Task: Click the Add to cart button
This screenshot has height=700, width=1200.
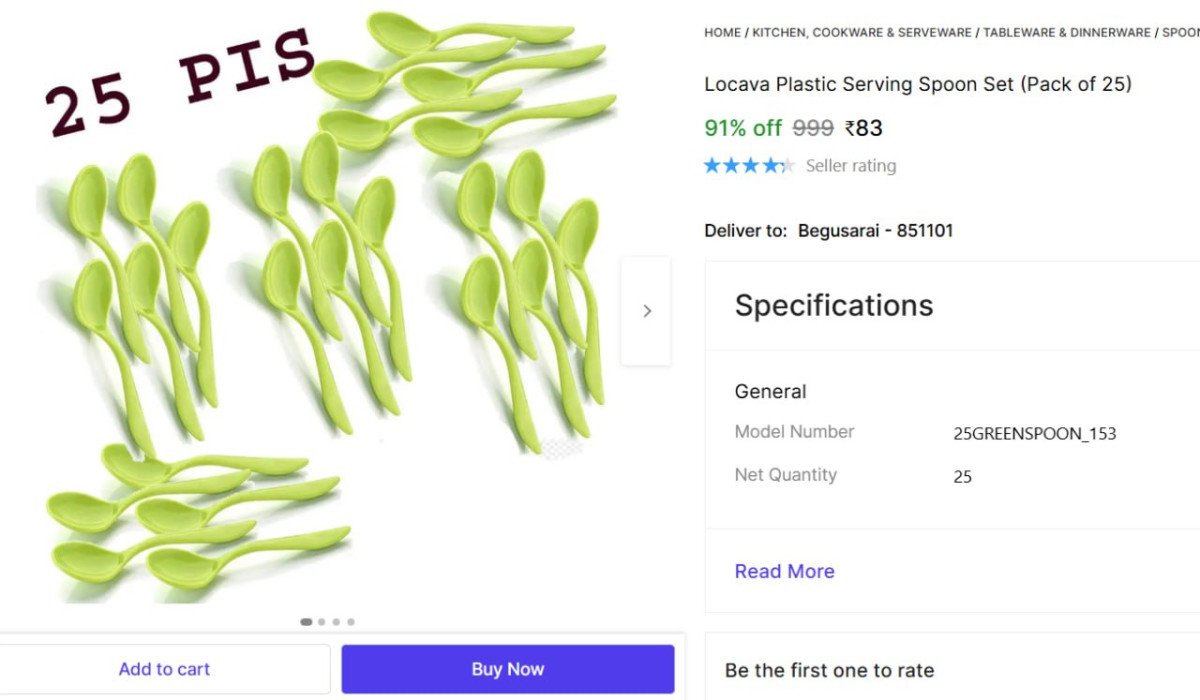Action: point(164,669)
